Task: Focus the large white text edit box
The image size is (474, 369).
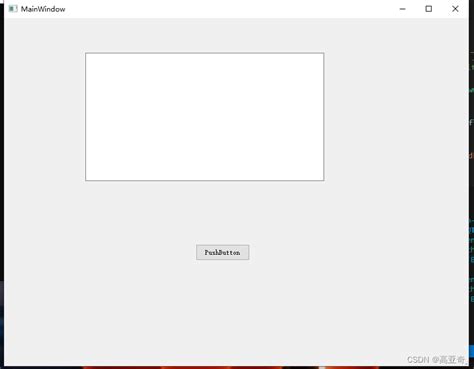Action: coord(205,117)
